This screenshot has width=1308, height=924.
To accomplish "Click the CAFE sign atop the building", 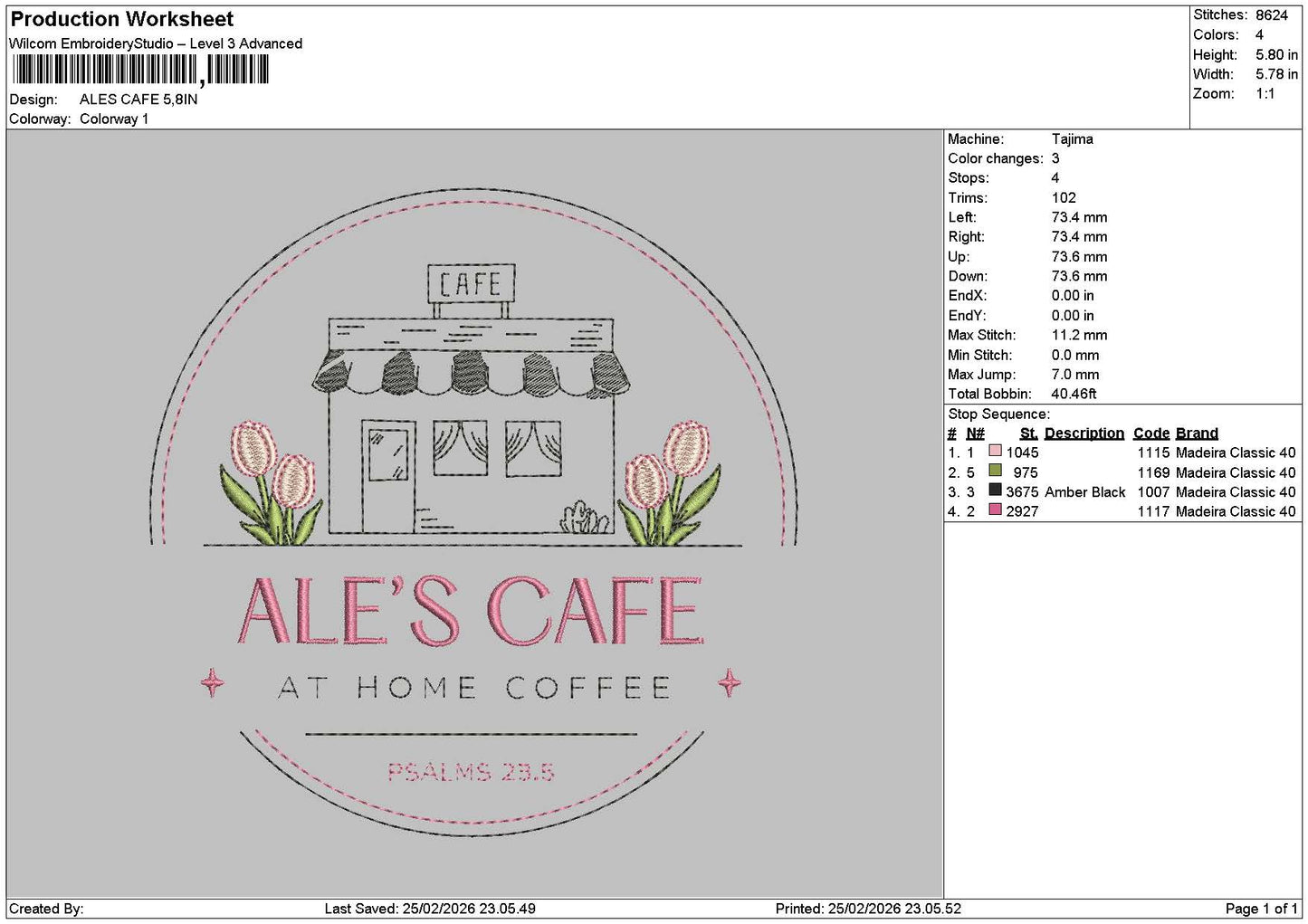I will pos(471,284).
